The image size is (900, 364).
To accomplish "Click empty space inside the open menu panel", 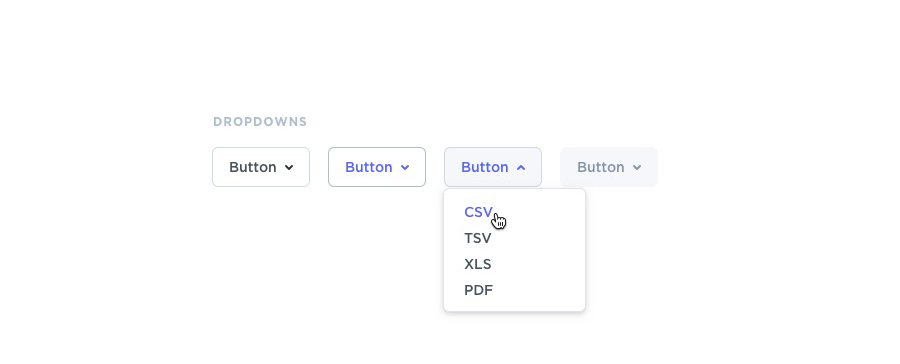I will tap(545, 264).
